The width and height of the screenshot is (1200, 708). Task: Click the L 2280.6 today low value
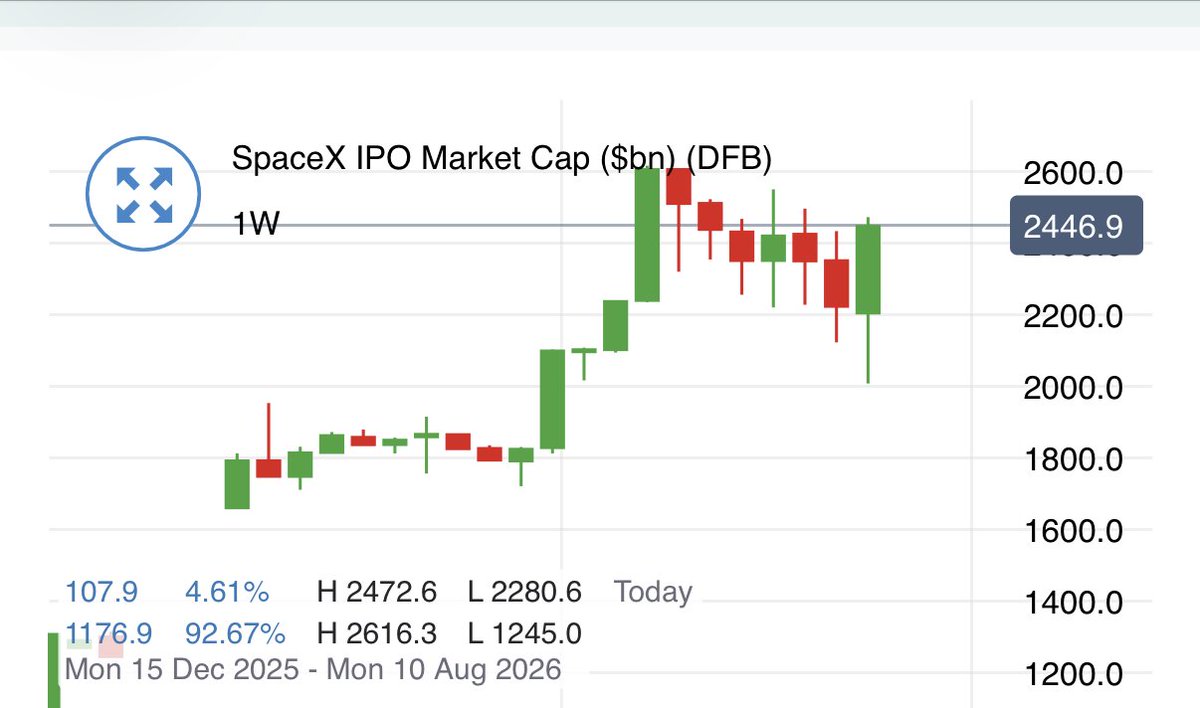525,592
